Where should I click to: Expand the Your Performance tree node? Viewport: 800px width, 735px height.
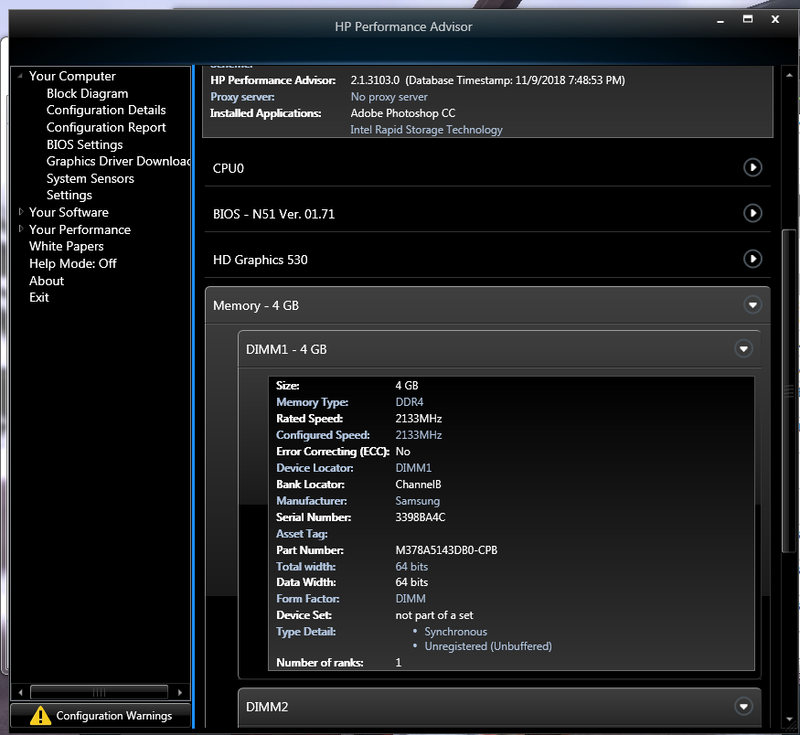[x=20, y=229]
